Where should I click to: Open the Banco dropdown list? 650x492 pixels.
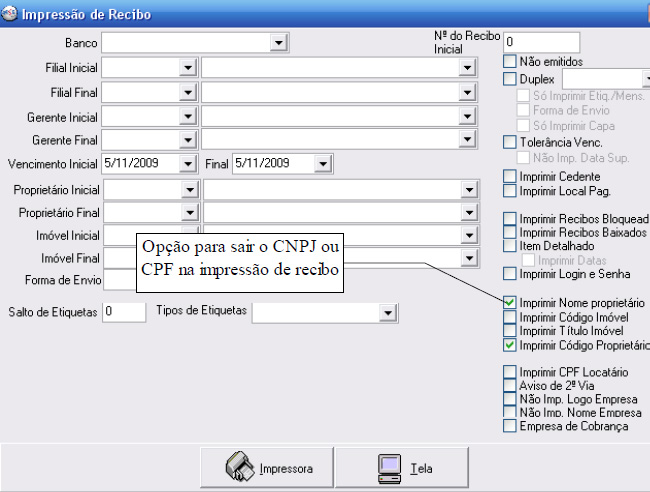pos(277,42)
